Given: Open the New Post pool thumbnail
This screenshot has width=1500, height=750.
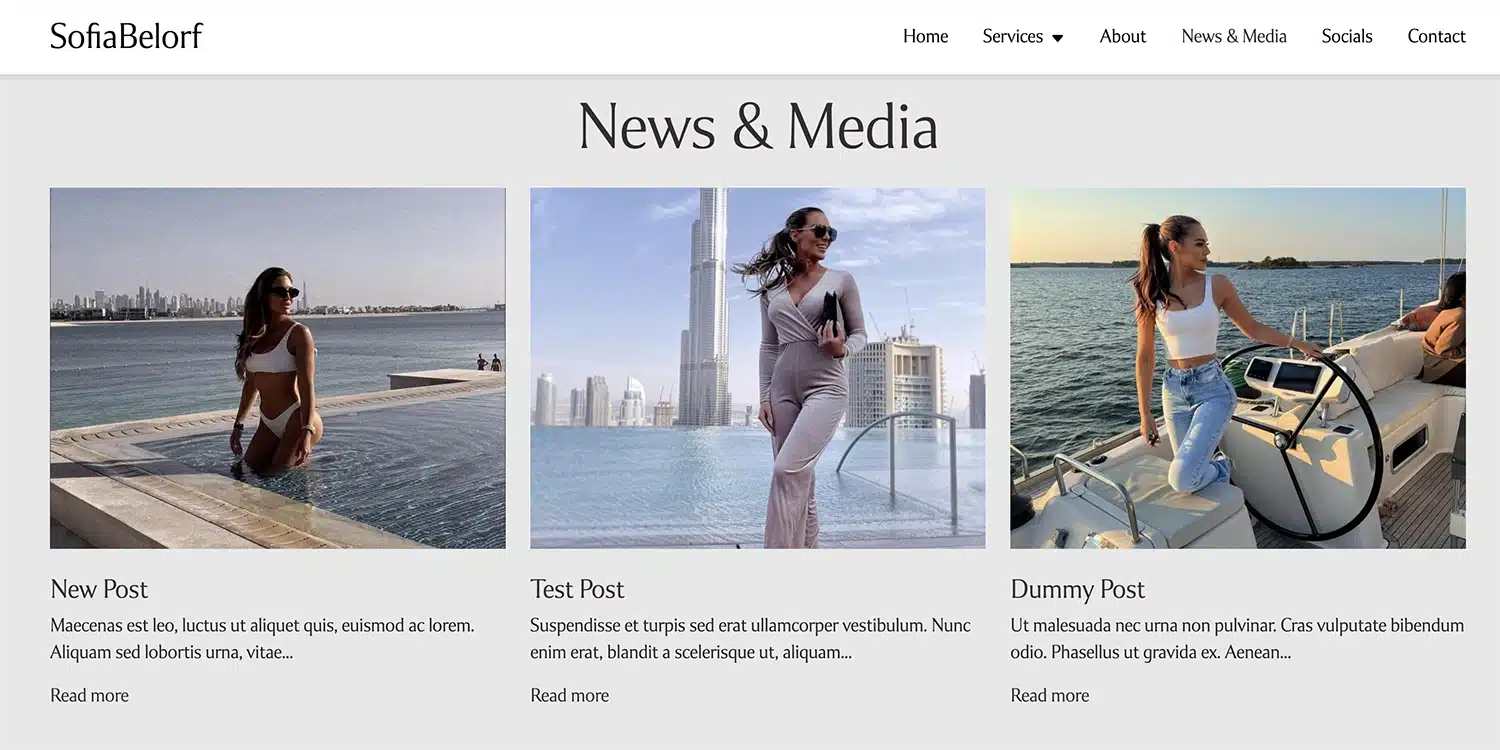Looking at the screenshot, I should pyautogui.click(x=278, y=368).
